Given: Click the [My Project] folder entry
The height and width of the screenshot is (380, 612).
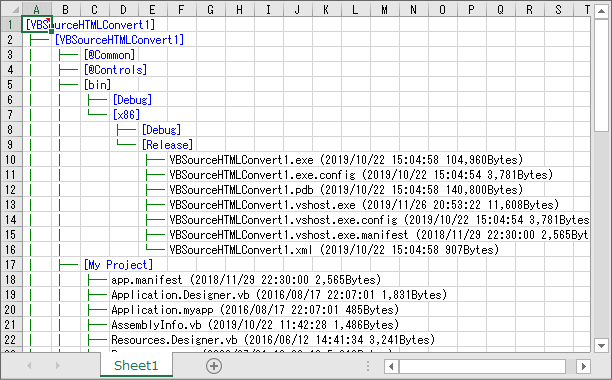Looking at the screenshot, I should click(x=118, y=265).
